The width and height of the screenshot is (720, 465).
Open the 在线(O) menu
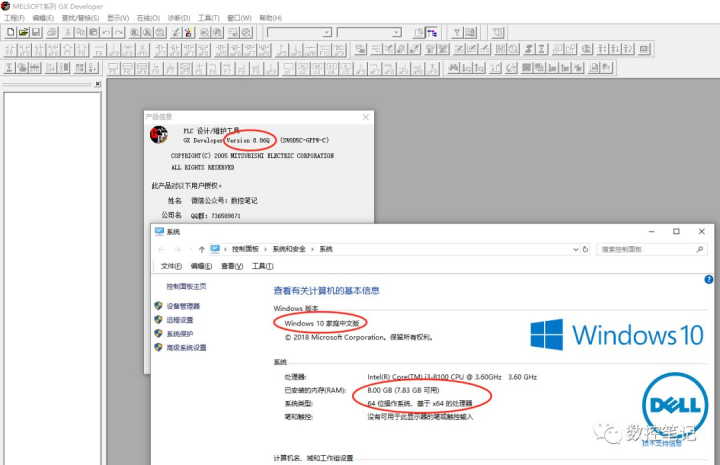(148, 18)
